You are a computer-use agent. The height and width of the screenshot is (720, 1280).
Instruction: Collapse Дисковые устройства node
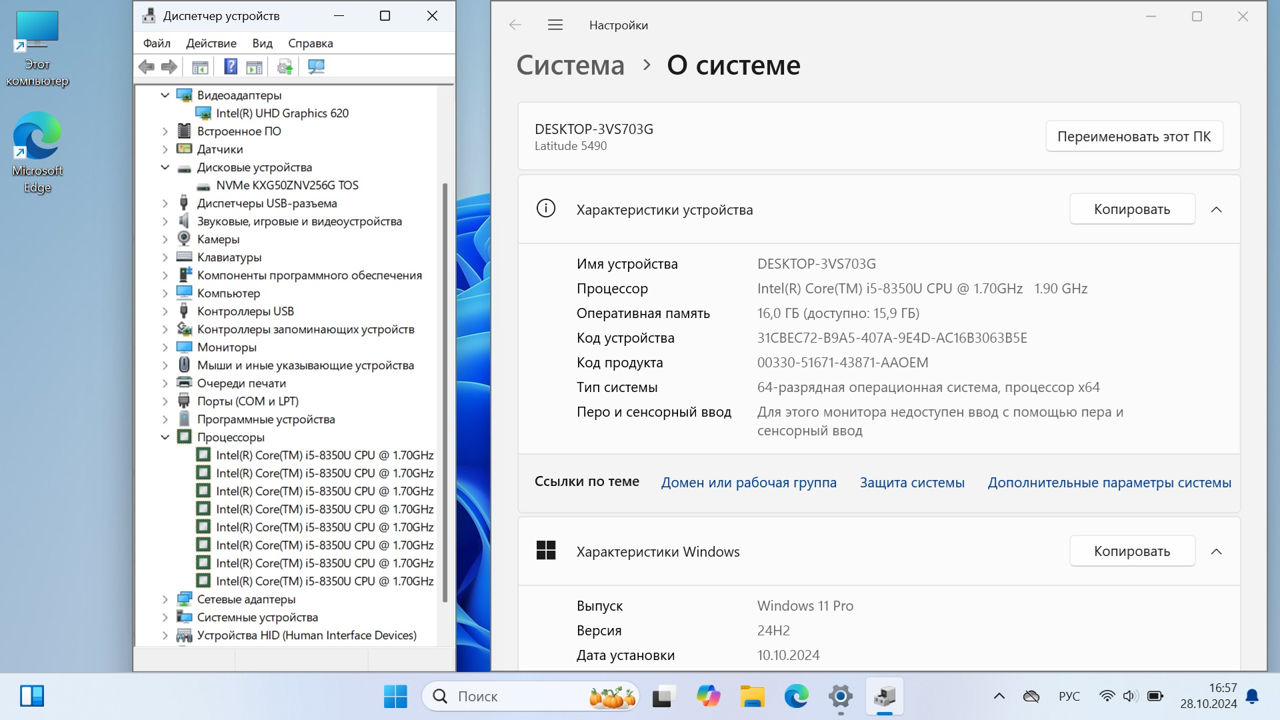(165, 167)
